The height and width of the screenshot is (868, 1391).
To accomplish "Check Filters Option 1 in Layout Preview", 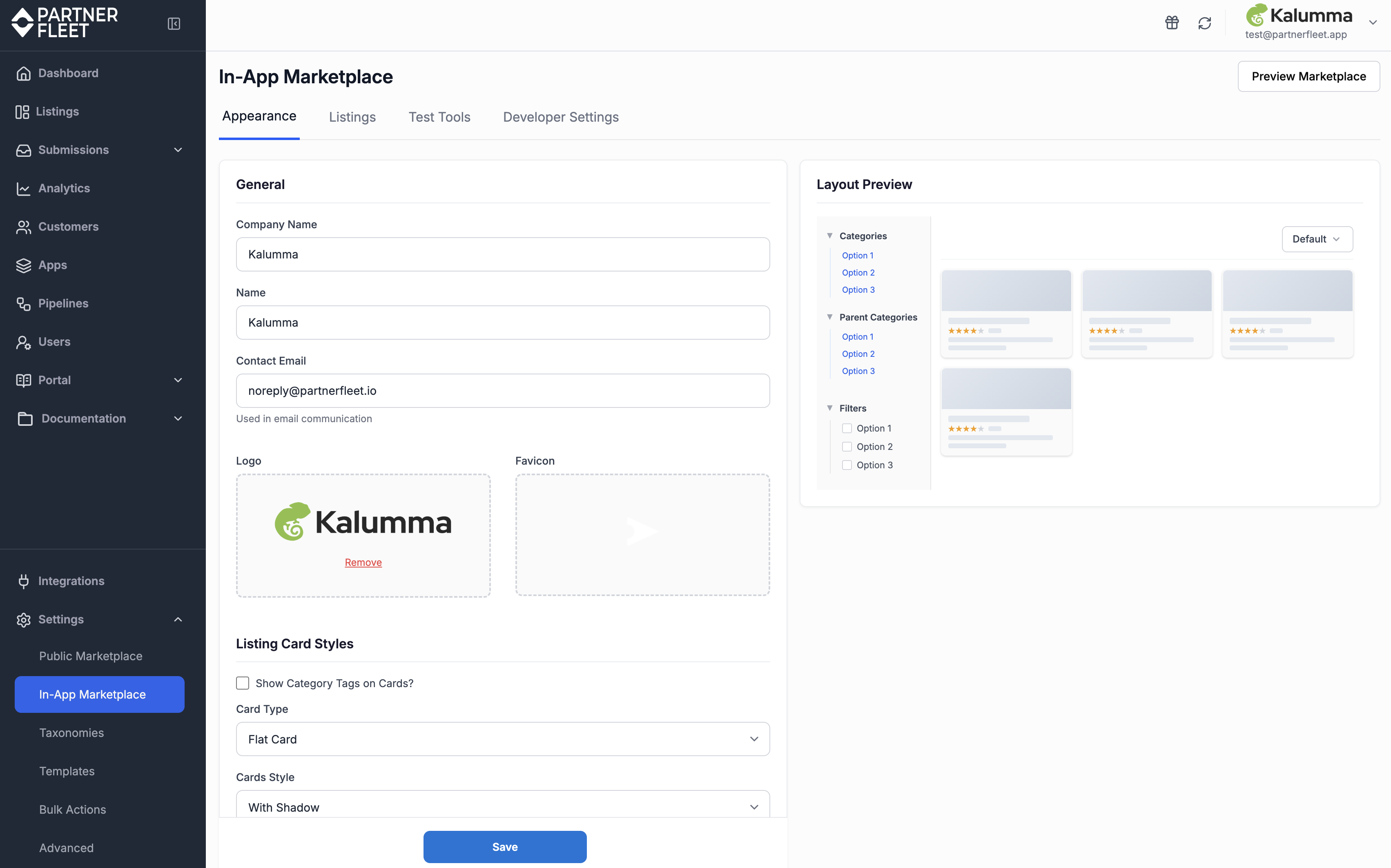I will [847, 428].
